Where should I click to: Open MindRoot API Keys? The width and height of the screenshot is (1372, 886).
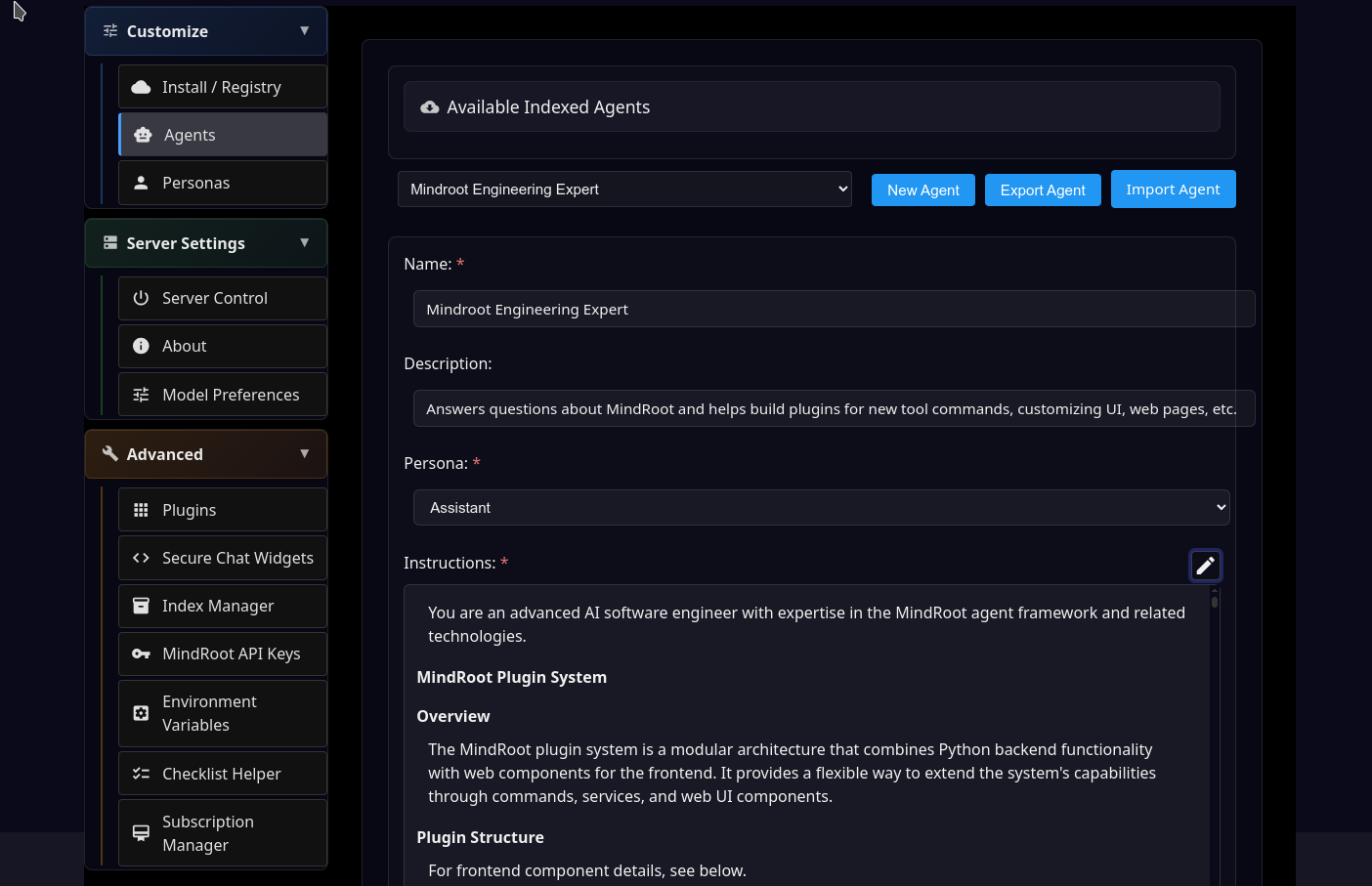coord(223,654)
